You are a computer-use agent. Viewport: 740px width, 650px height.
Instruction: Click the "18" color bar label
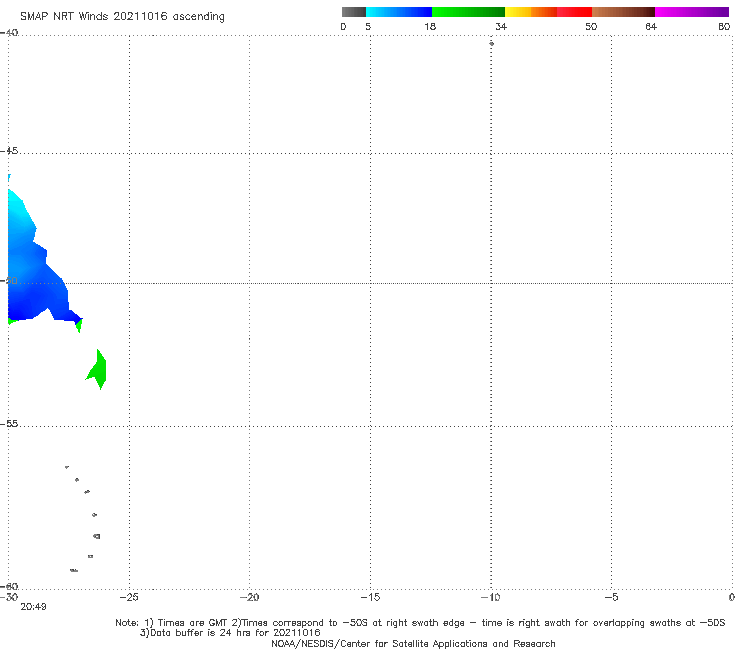(x=430, y=26)
